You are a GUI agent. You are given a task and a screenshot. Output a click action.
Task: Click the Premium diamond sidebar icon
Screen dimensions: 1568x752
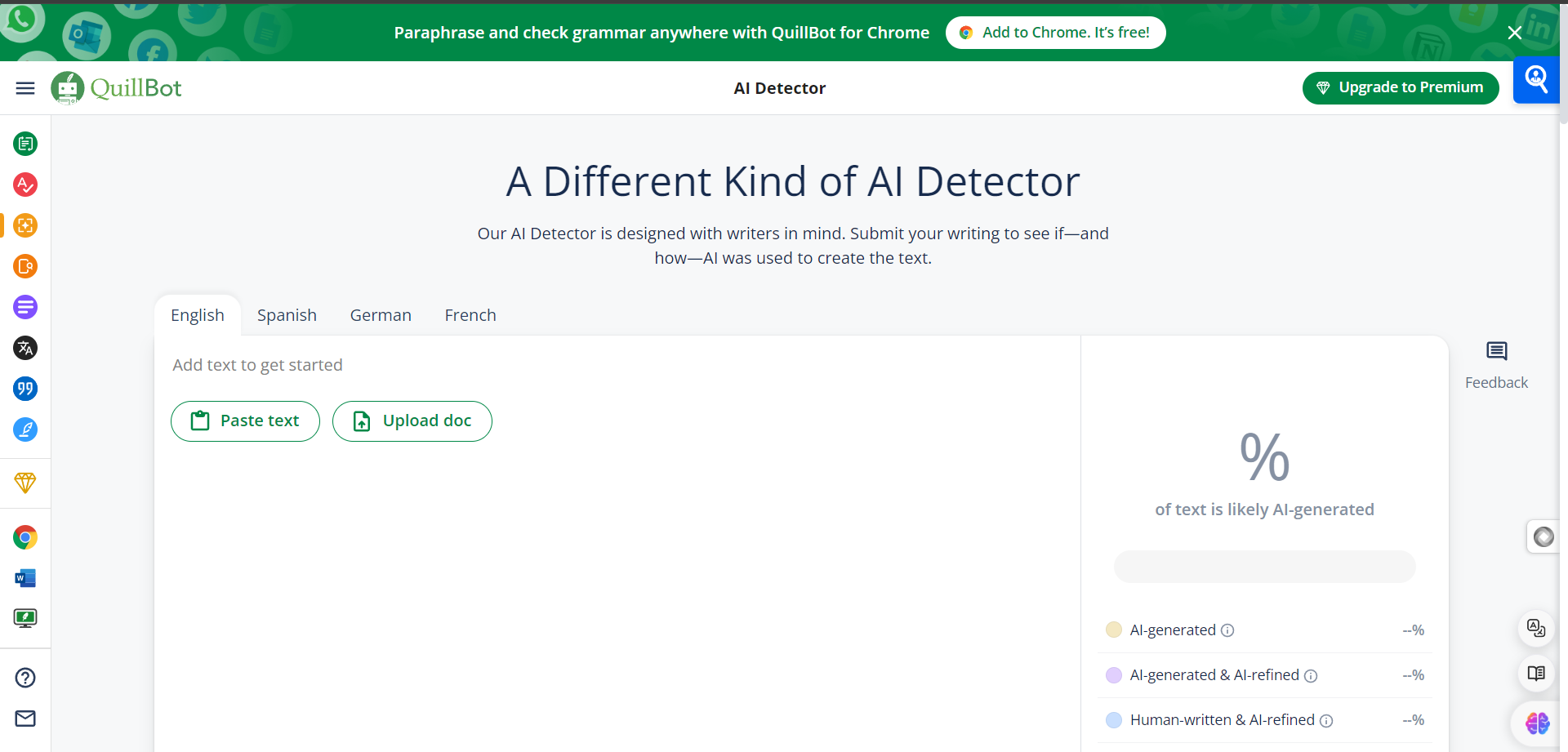point(25,483)
